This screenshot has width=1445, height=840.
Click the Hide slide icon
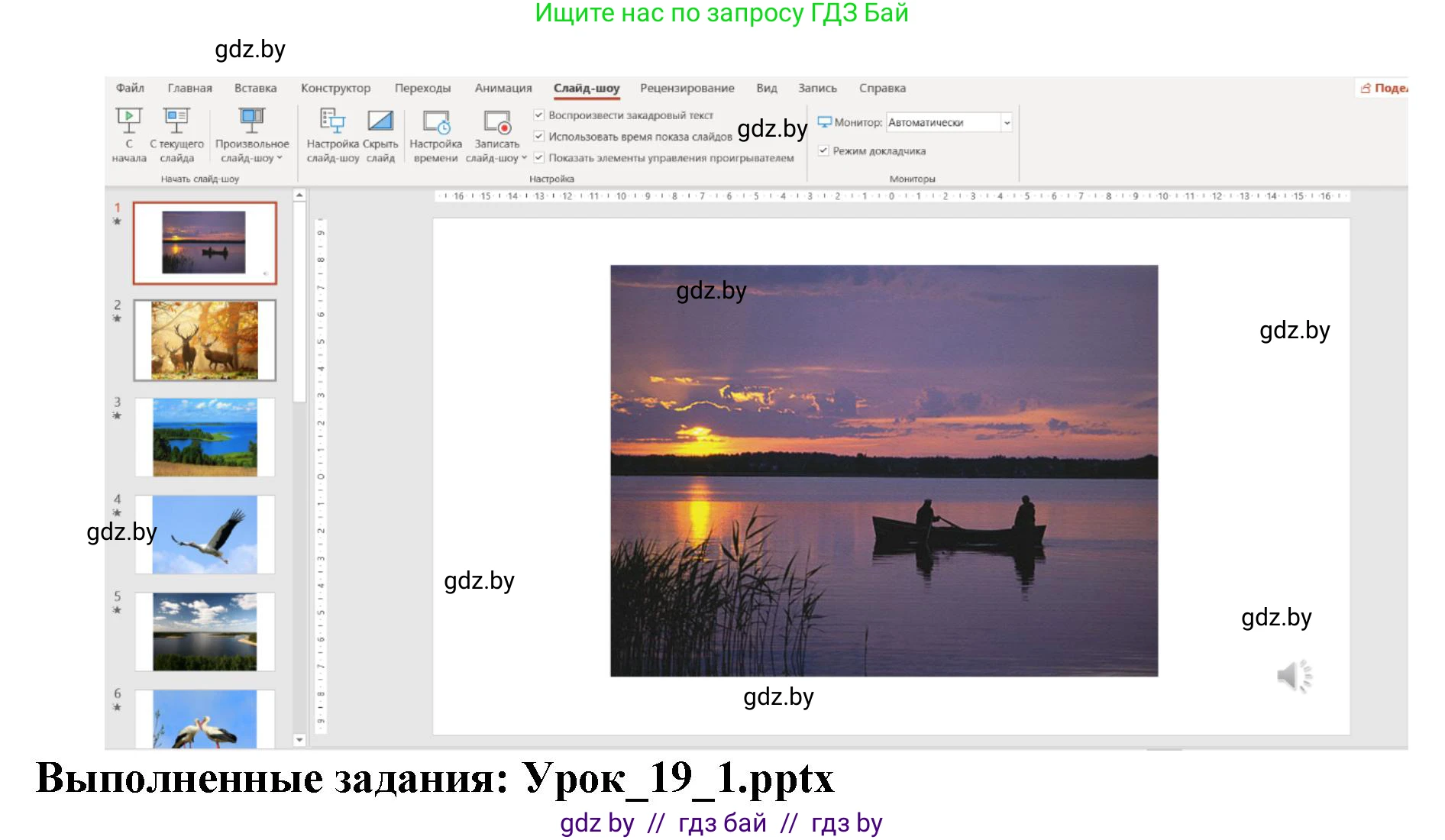point(380,121)
